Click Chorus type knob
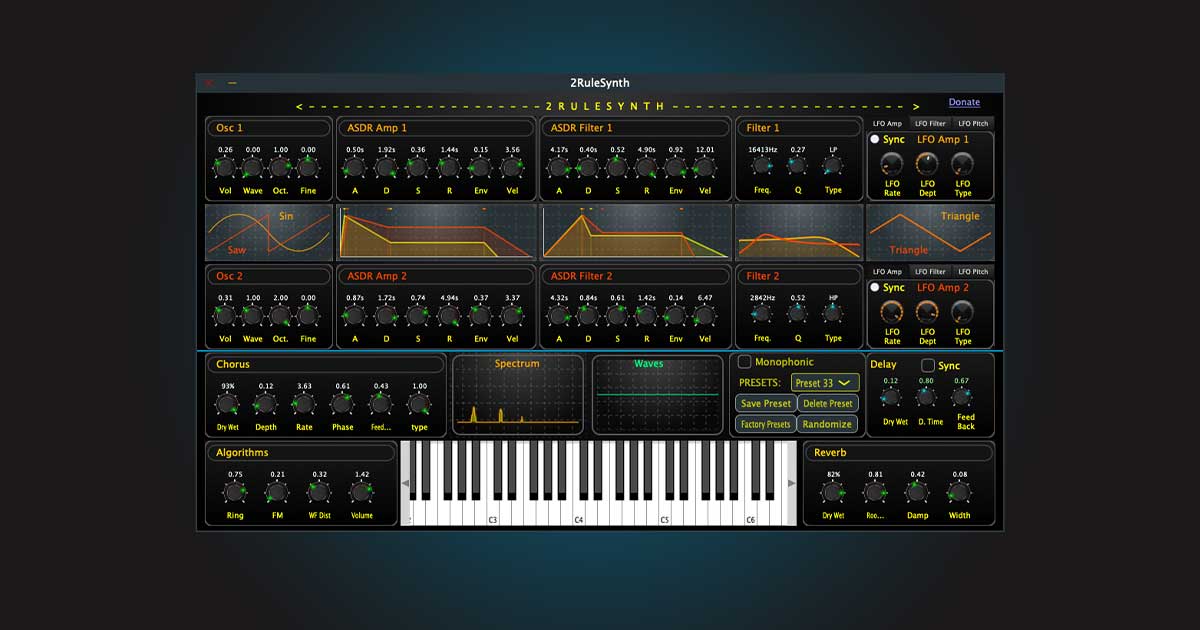The width and height of the screenshot is (1200, 630). click(419, 404)
